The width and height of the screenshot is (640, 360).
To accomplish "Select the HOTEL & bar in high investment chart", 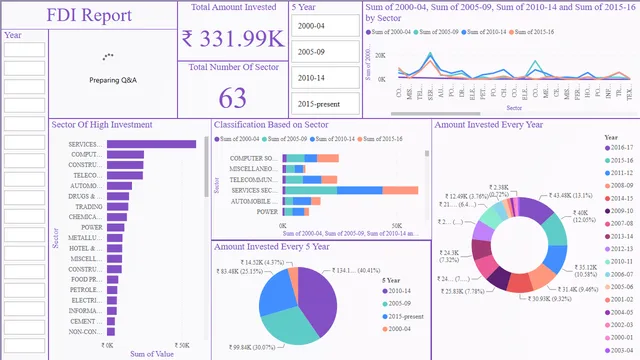I will point(115,249).
